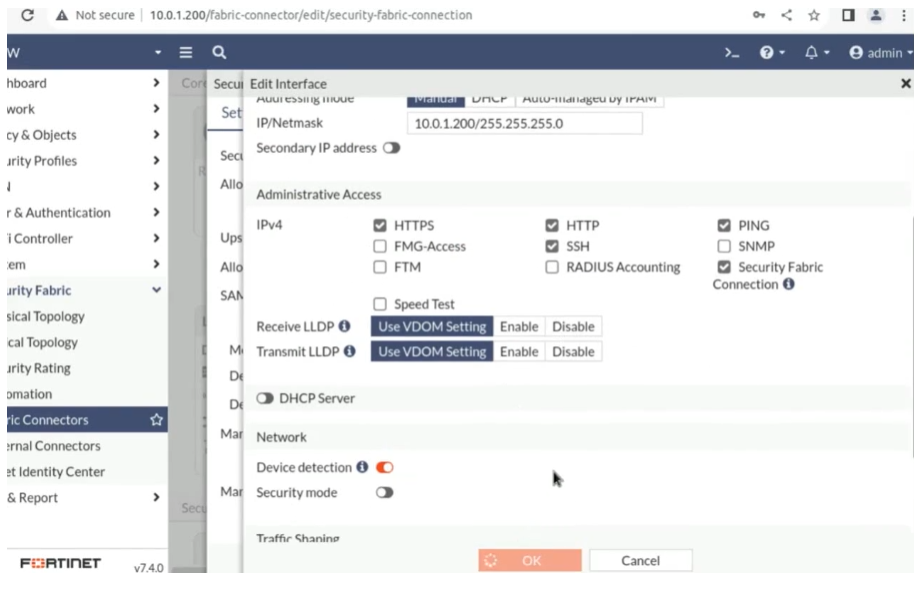Viewport: 919px width, 600px height.
Task: Expand Log & Report chevron
Action: [156, 497]
